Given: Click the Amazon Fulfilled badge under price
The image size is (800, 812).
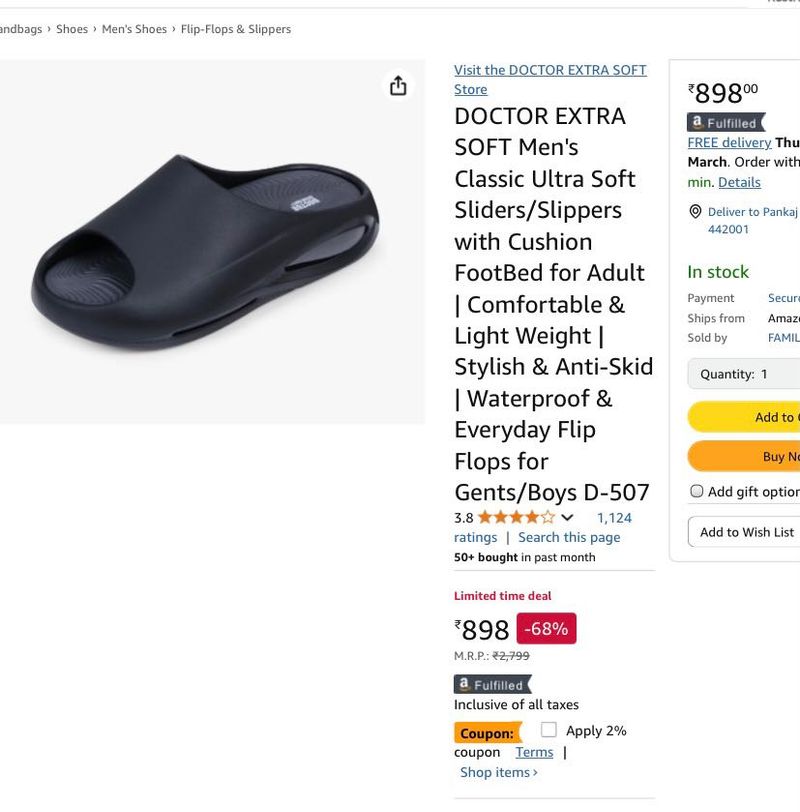Looking at the screenshot, I should [492, 685].
